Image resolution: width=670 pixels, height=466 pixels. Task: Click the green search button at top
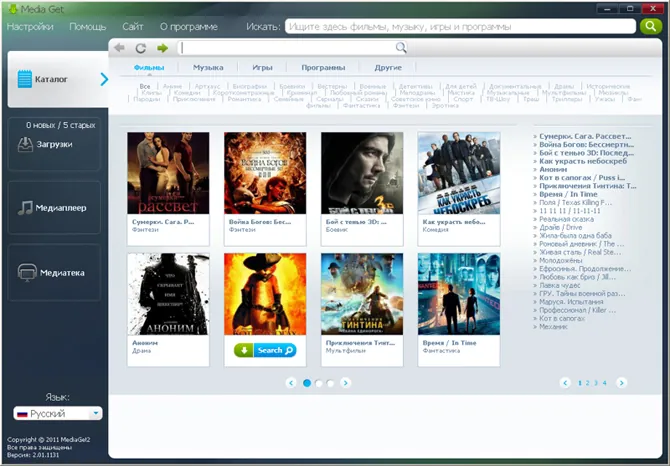tap(651, 26)
